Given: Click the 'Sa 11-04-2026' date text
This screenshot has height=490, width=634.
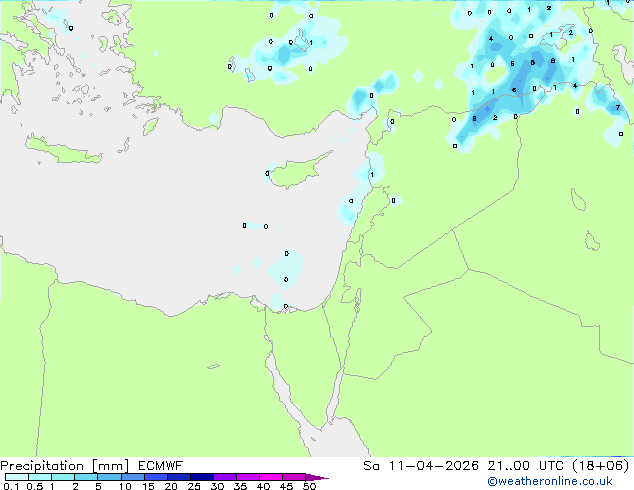Looking at the screenshot, I should (421, 466).
